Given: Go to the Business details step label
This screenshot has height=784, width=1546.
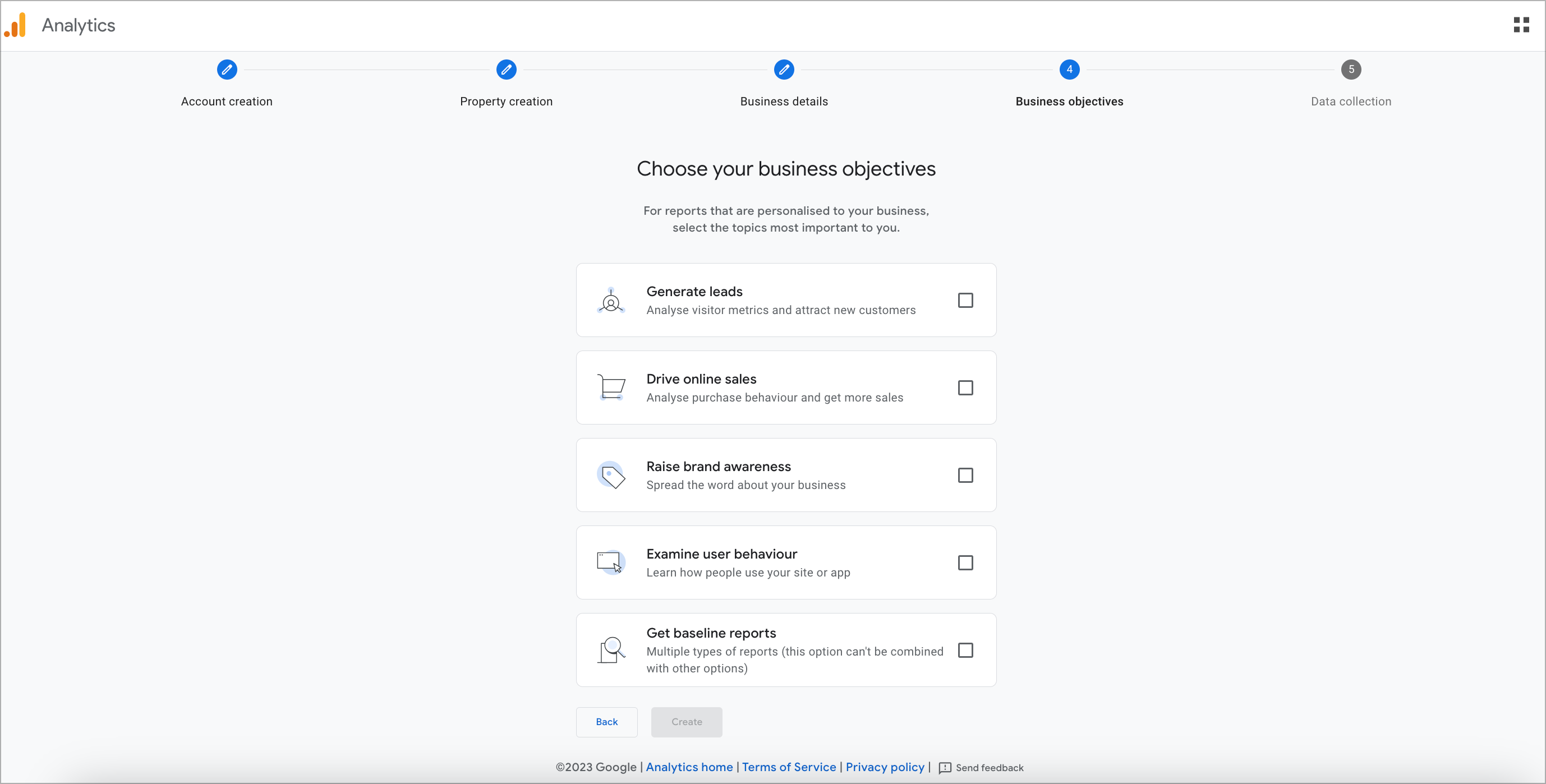Looking at the screenshot, I should [x=784, y=102].
